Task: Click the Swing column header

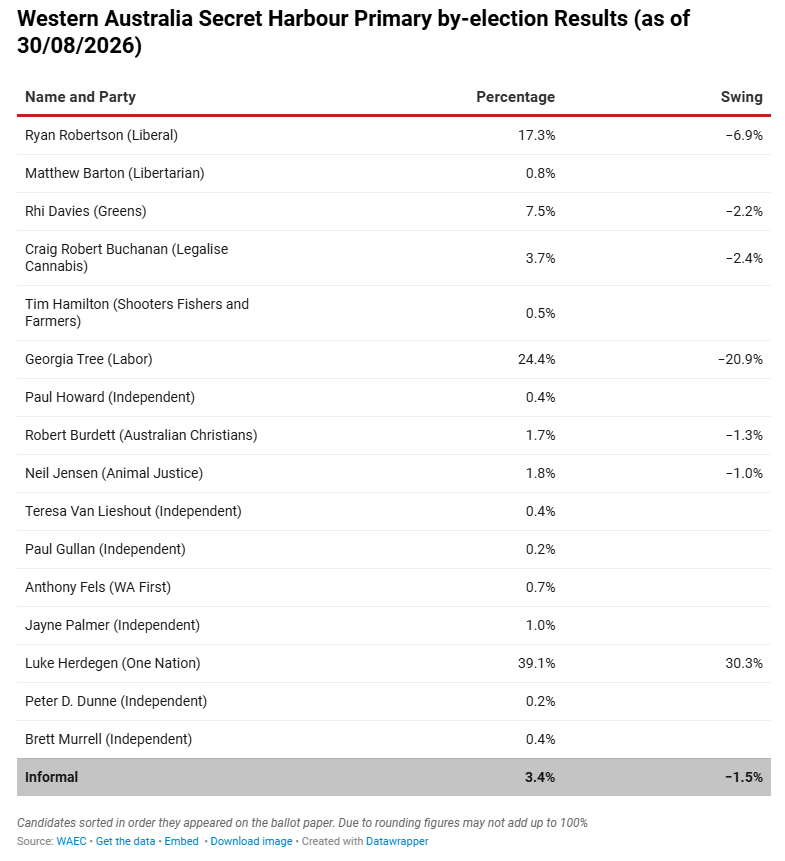Action: (742, 97)
